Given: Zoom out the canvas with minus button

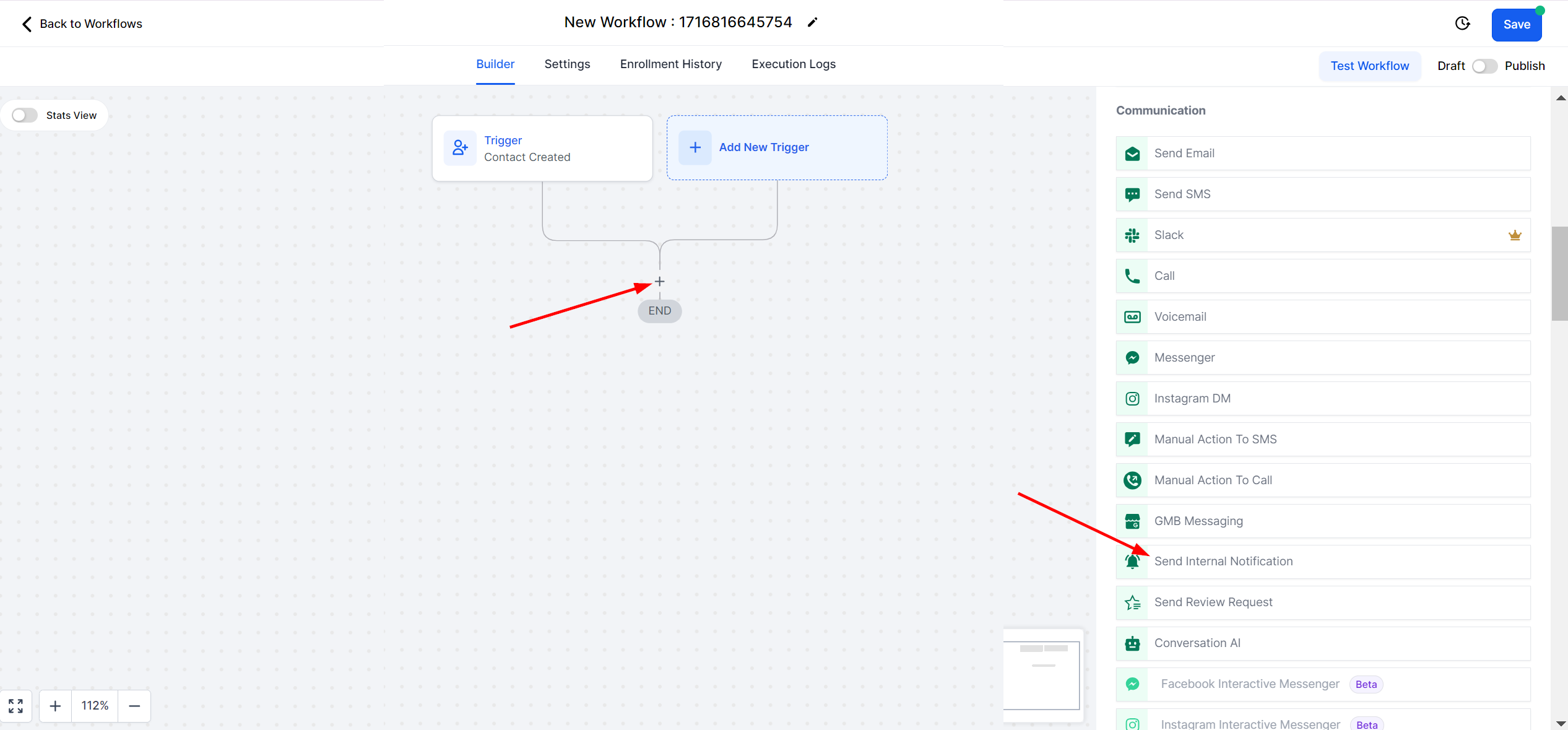Looking at the screenshot, I should click(134, 706).
